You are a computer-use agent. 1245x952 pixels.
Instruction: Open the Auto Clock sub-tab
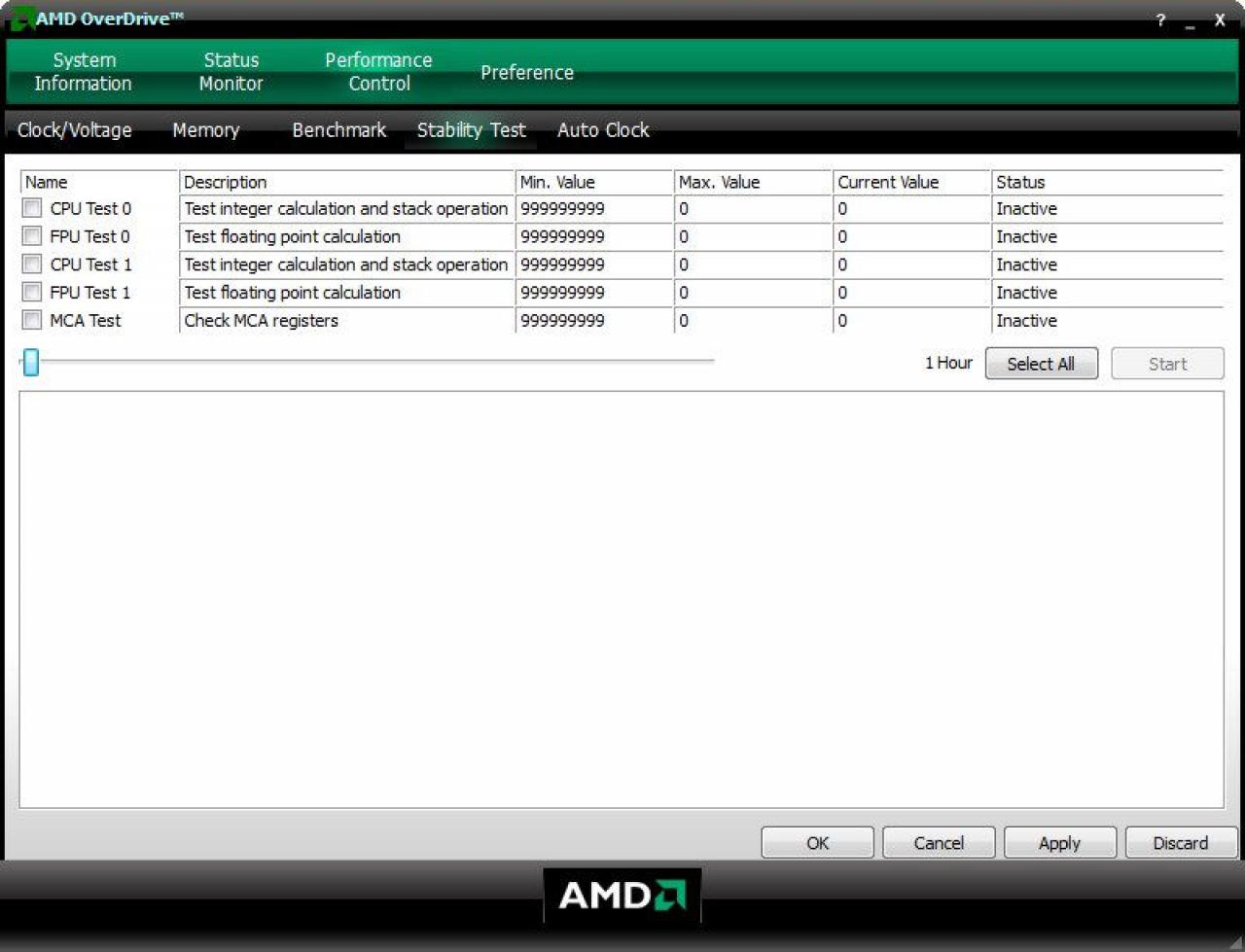click(603, 130)
